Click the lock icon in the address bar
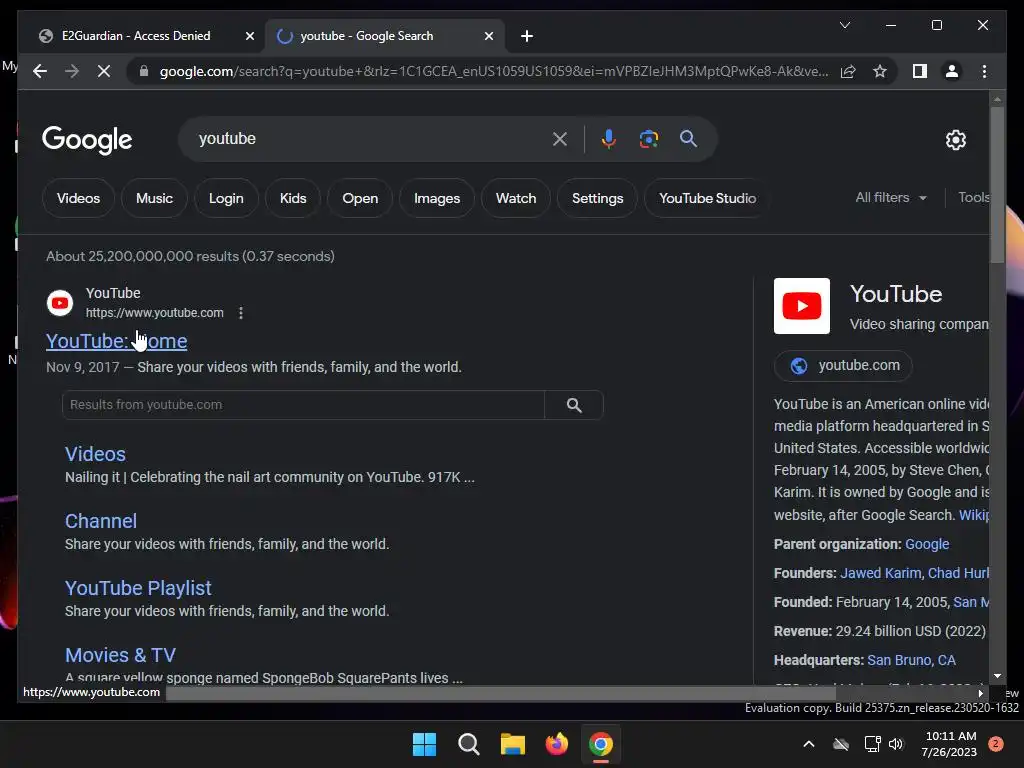The width and height of the screenshot is (1024, 768). (x=144, y=71)
